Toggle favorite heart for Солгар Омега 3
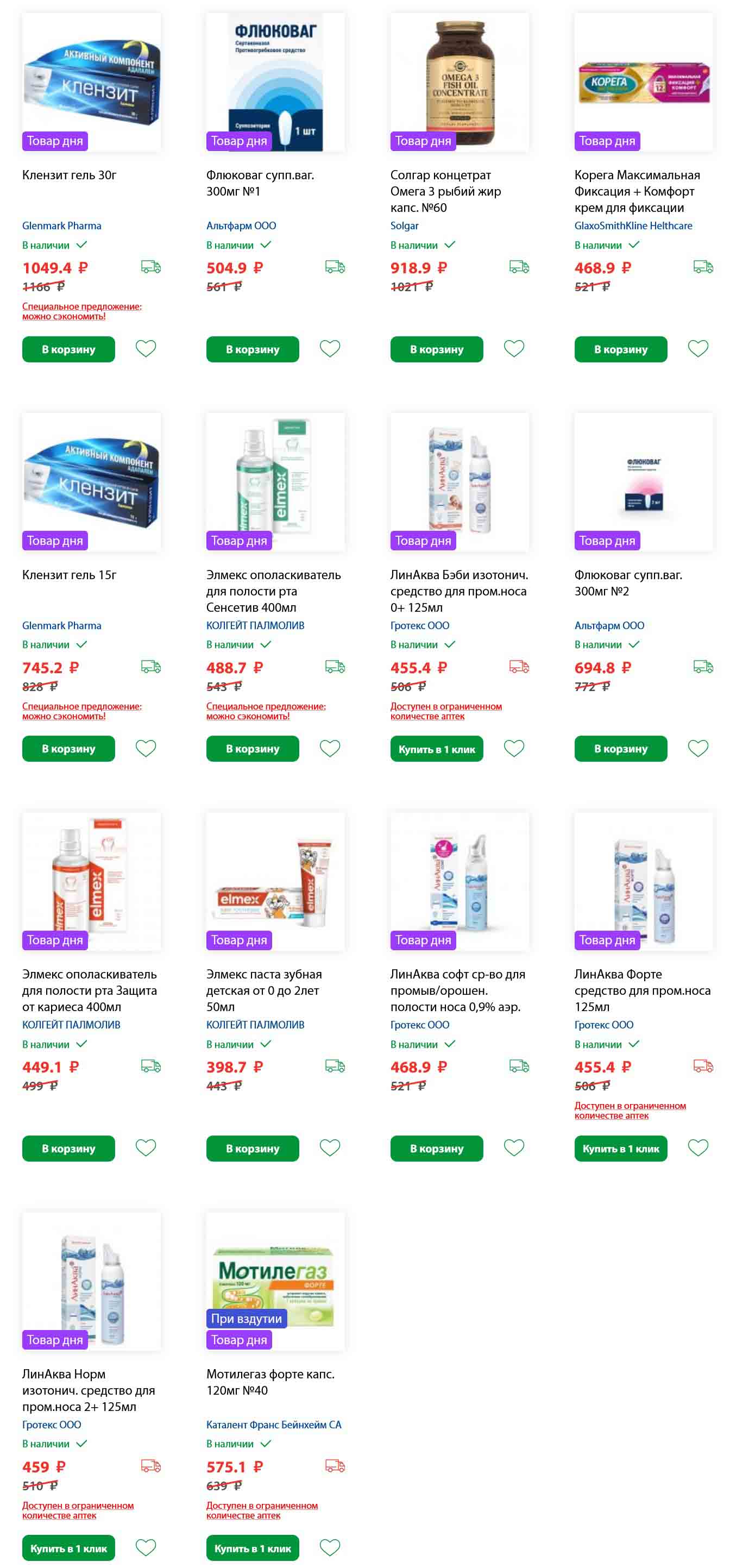749x1568 pixels. tap(513, 349)
